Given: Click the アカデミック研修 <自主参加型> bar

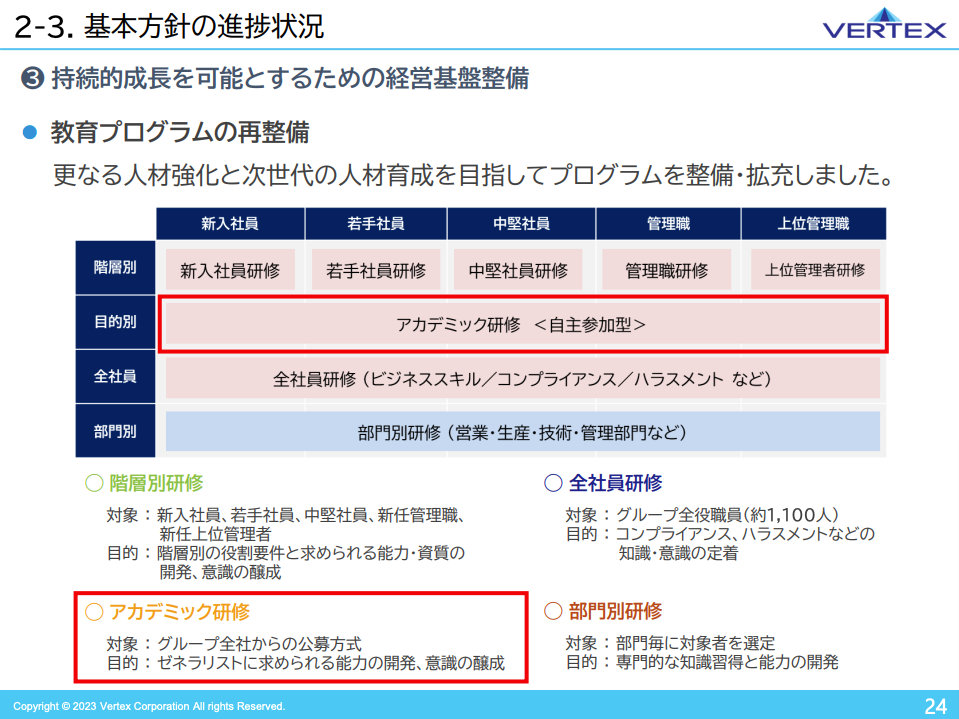Looking at the screenshot, I should pos(522,324).
